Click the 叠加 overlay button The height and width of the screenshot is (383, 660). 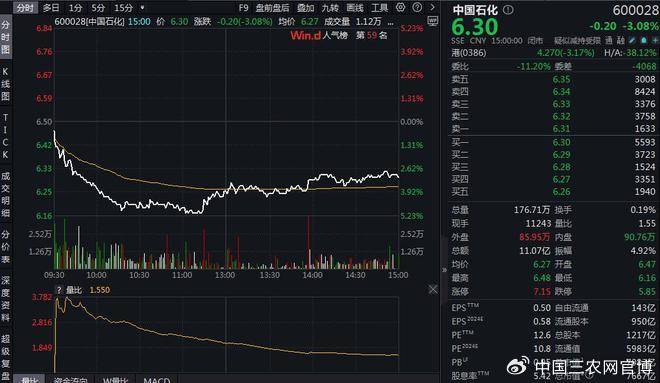click(306, 8)
